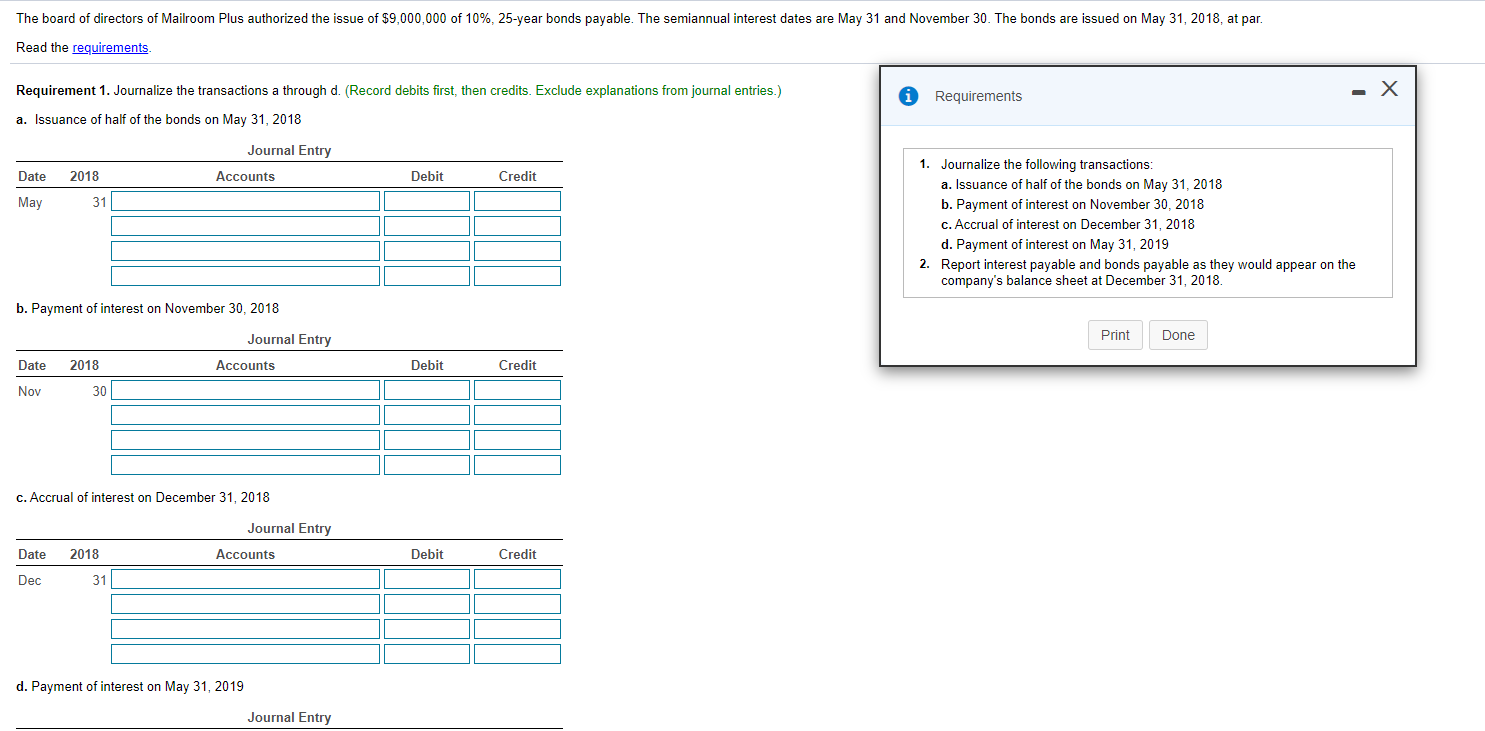Close the Requirements dialog with the X
This screenshot has width=1485, height=731.
click(1388, 89)
